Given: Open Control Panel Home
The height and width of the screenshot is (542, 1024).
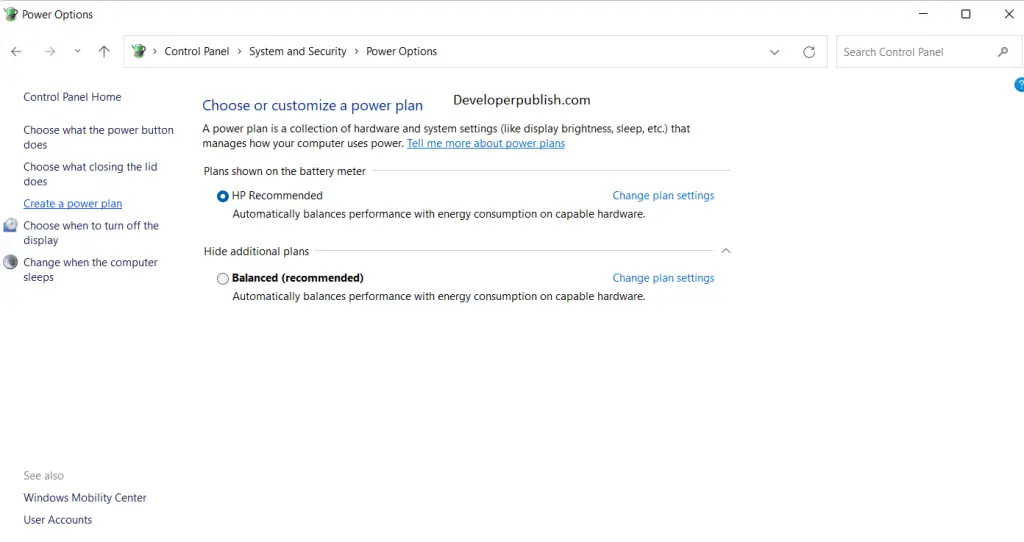Looking at the screenshot, I should (x=72, y=97).
